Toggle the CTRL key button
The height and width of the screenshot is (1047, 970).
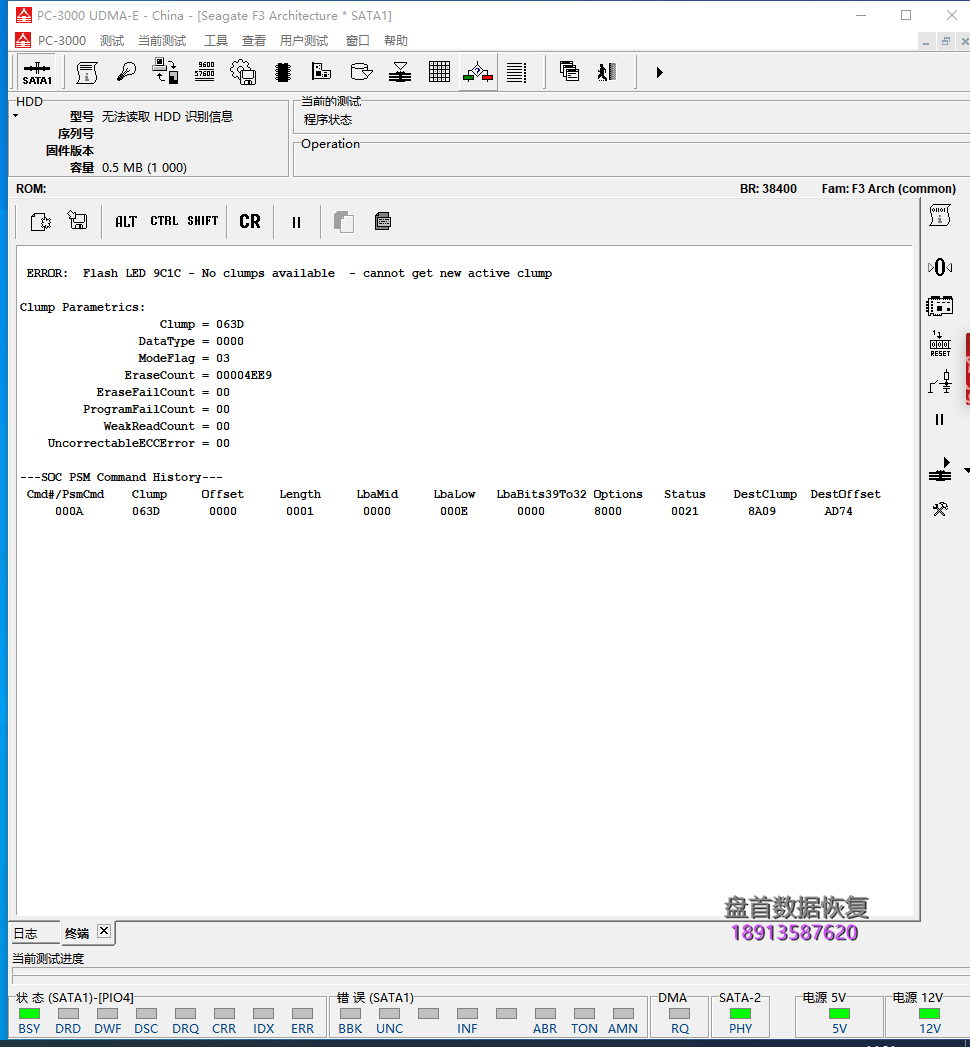pyautogui.click(x=164, y=221)
